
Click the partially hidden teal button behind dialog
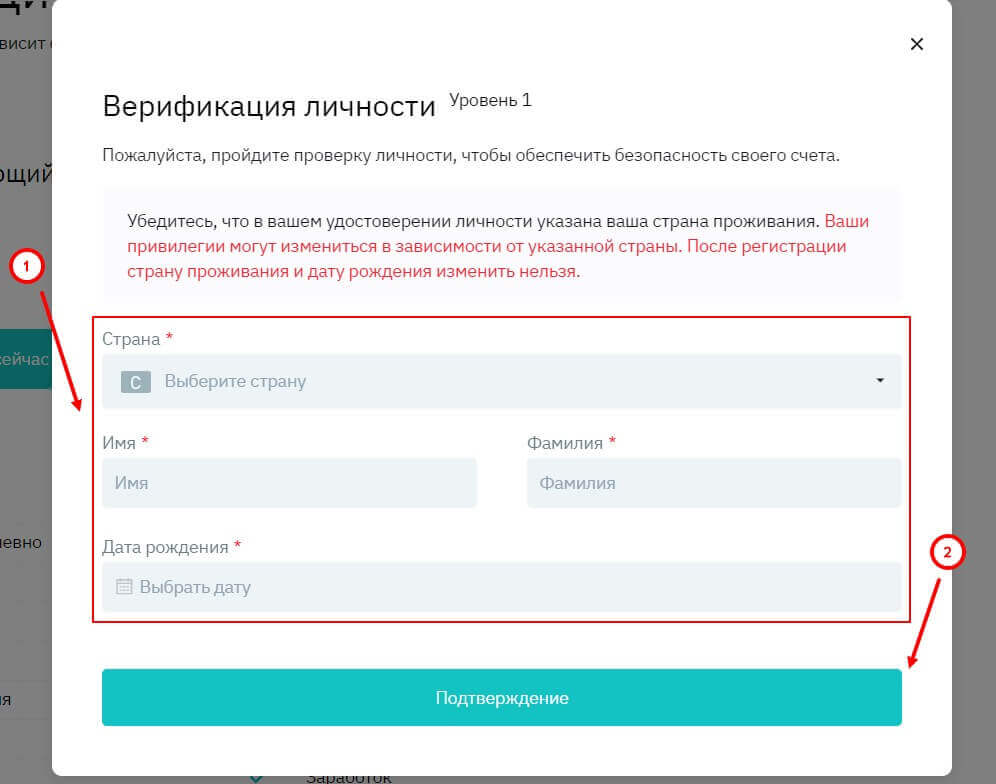(x=25, y=358)
